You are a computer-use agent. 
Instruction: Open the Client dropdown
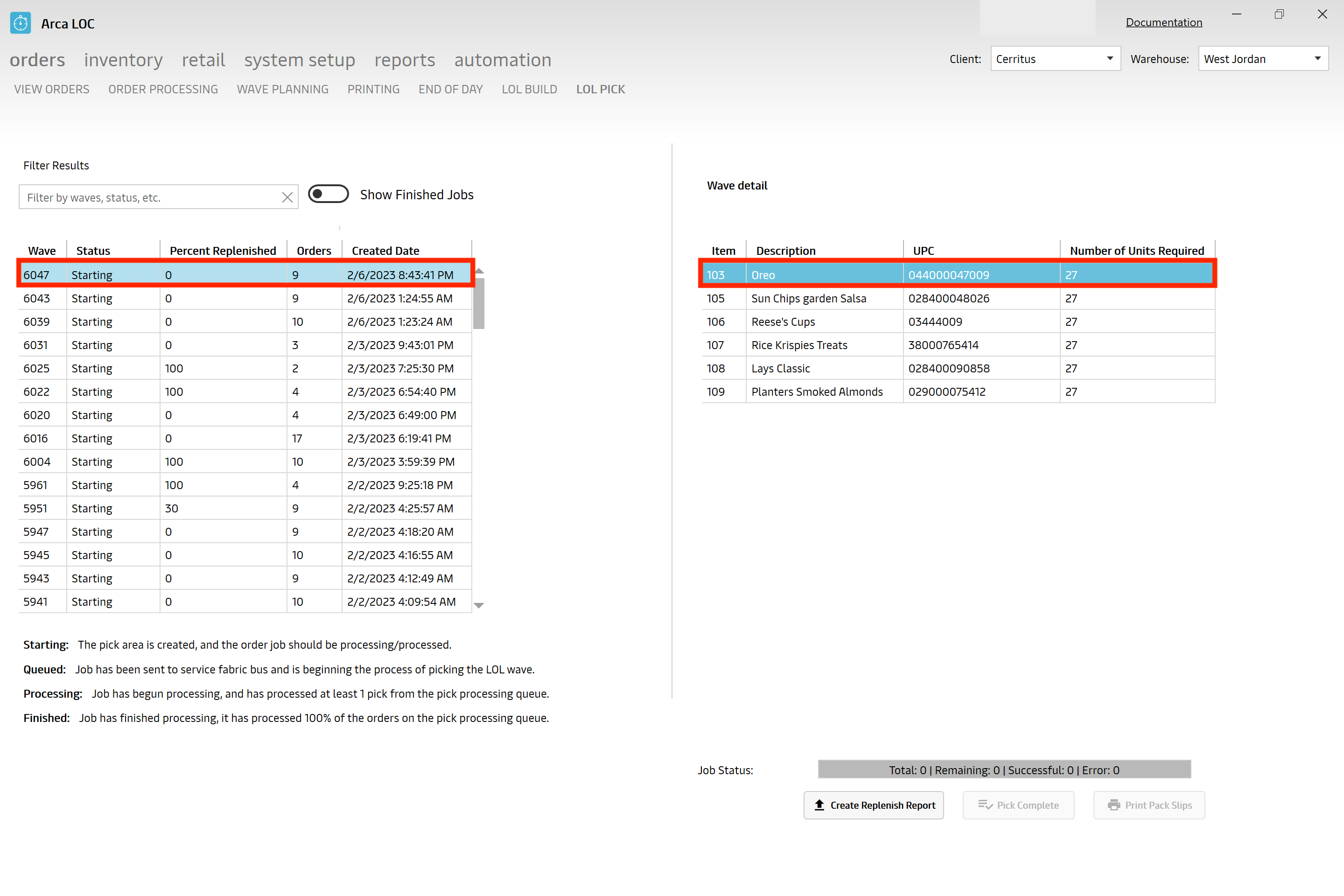click(x=1056, y=59)
